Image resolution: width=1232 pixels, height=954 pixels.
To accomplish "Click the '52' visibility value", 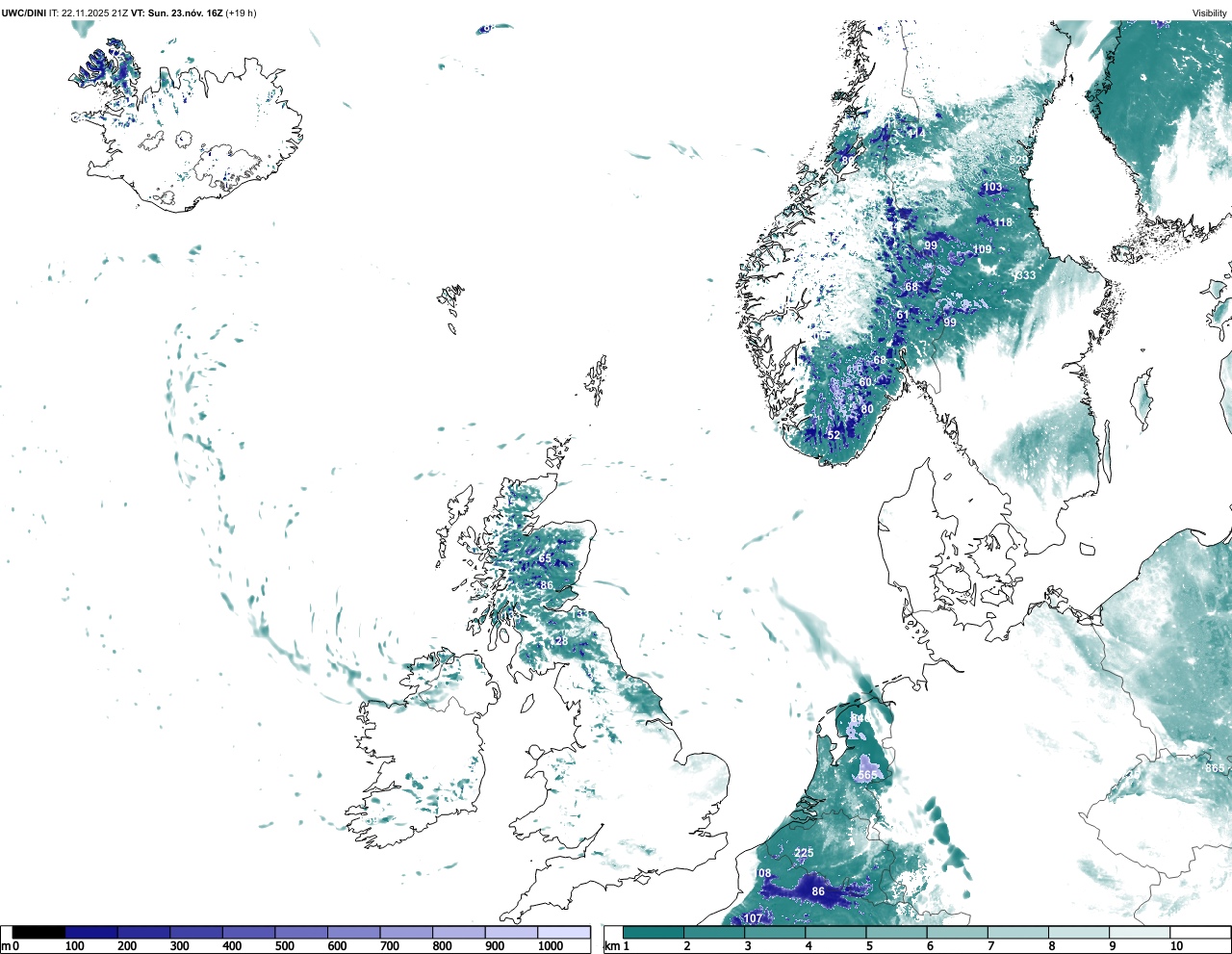I will point(834,435).
